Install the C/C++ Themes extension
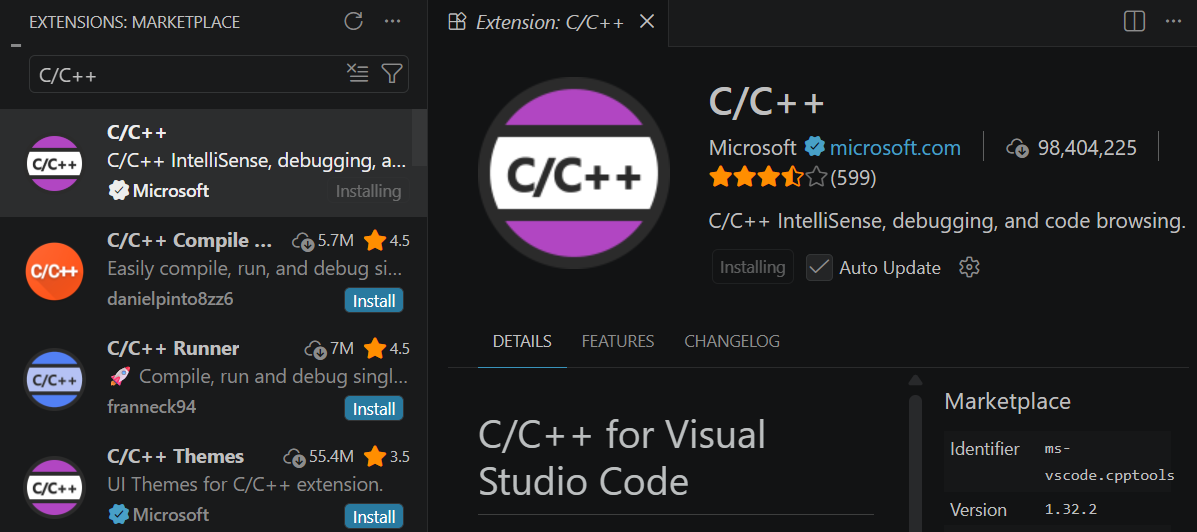Image resolution: width=1197 pixels, height=532 pixels. (x=374, y=517)
